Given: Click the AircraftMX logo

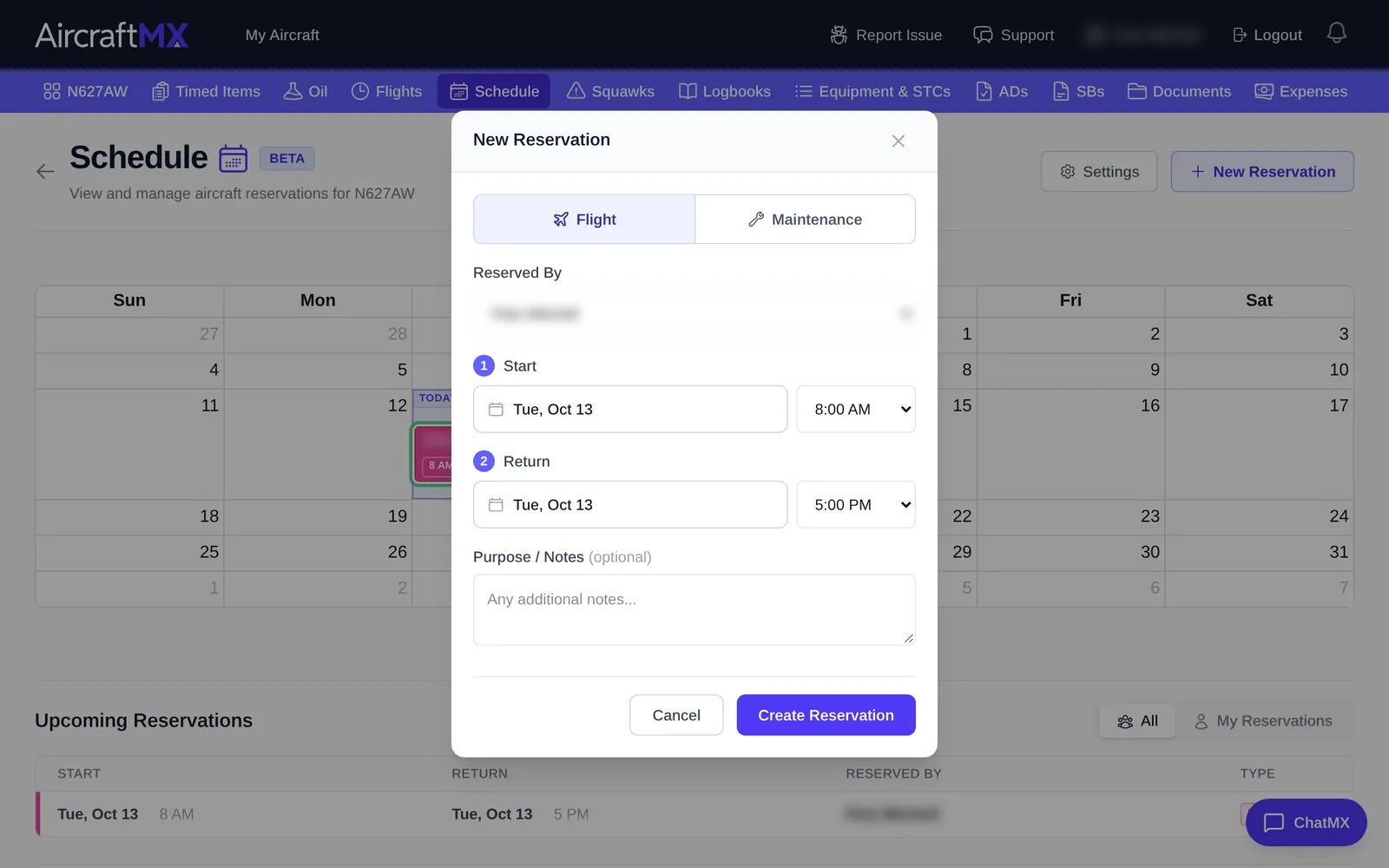Looking at the screenshot, I should coord(112,35).
